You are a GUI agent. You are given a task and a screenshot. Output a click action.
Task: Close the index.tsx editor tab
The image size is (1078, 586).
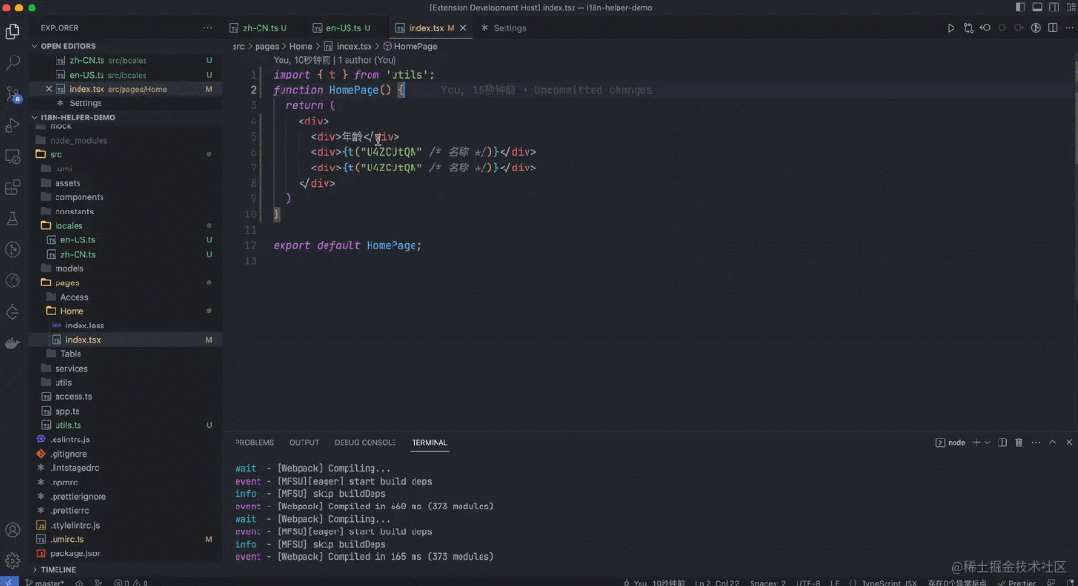click(x=463, y=28)
